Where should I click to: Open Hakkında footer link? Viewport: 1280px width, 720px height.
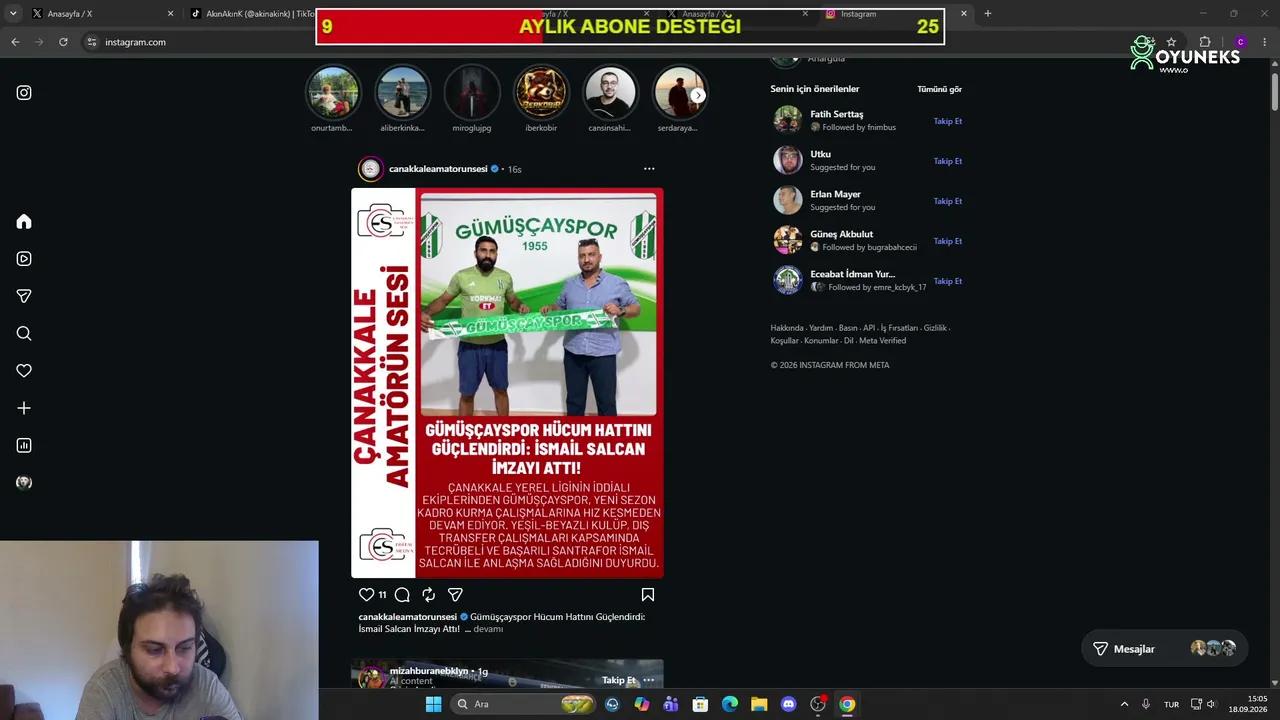787,328
